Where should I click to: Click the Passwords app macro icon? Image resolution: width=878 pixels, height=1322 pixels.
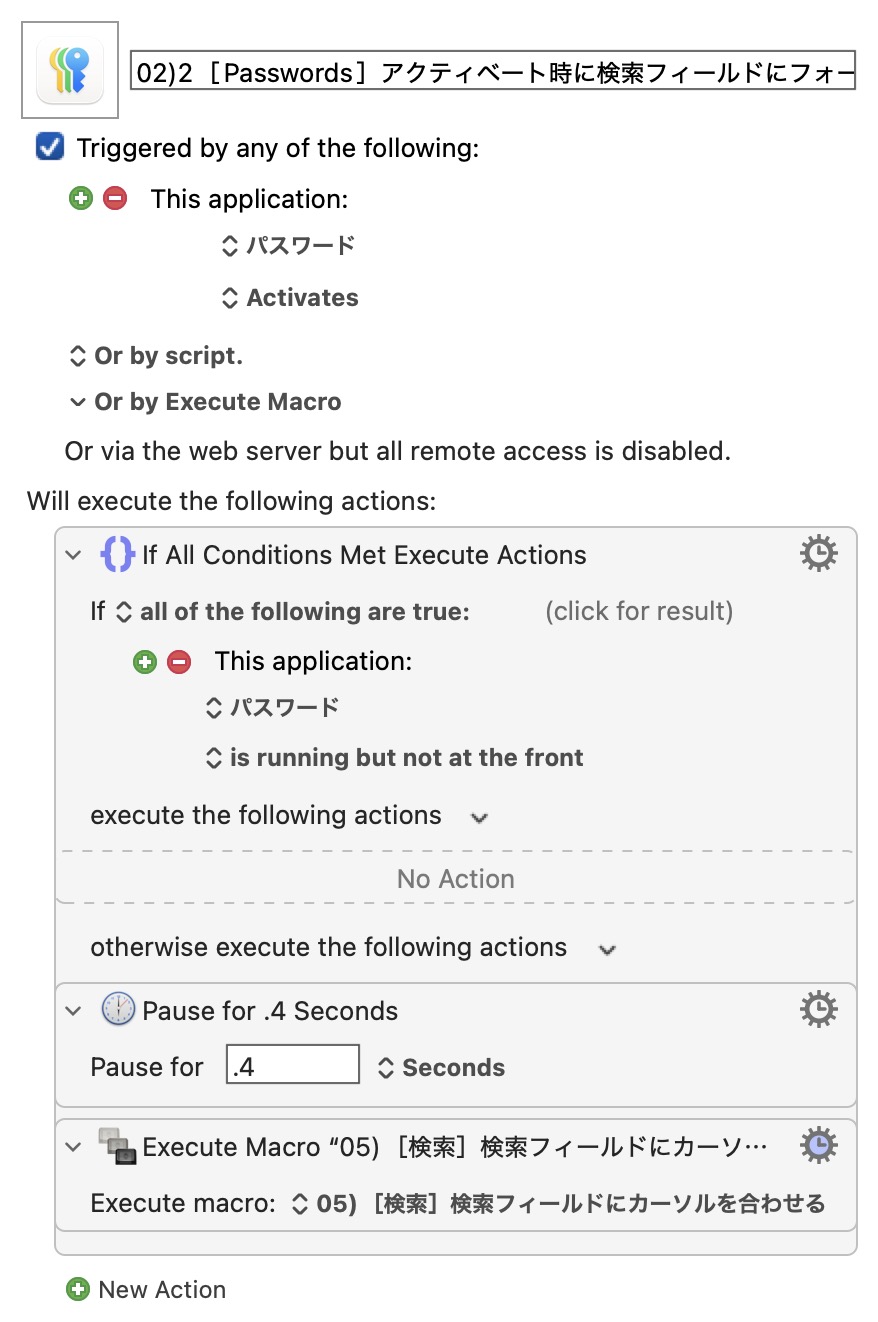[x=70, y=71]
